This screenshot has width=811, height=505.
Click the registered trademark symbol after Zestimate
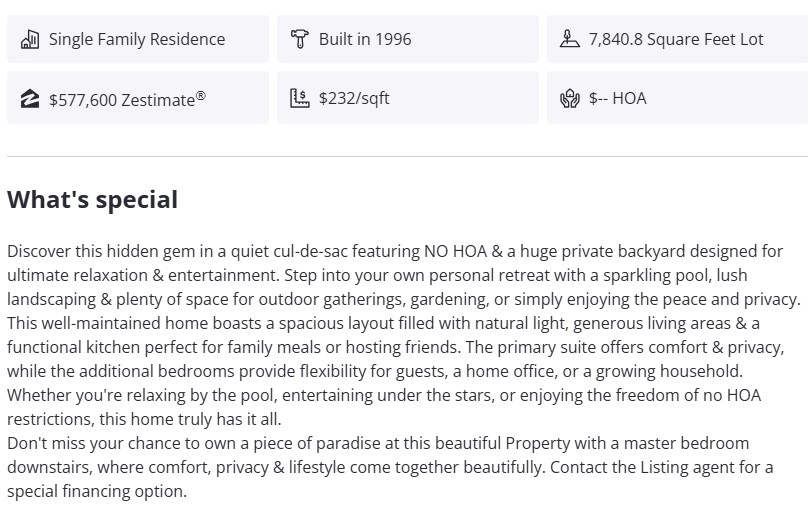pos(200,95)
